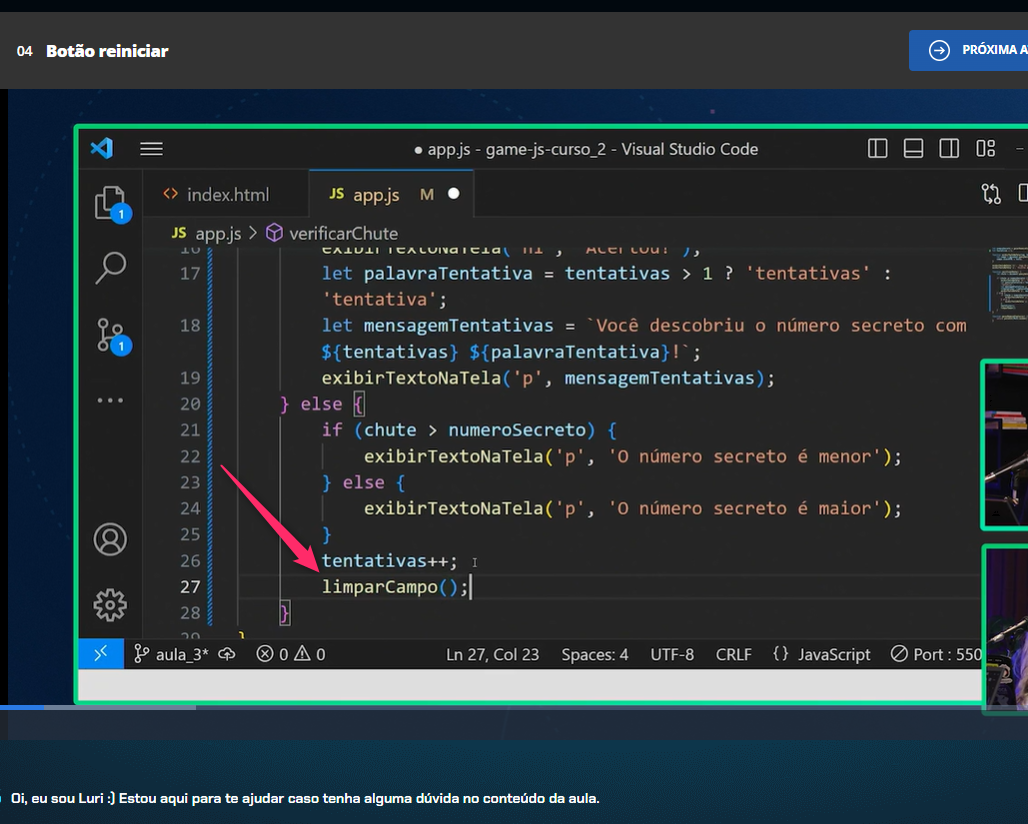Click the hamburger application menu
Screen dimensions: 1028x824
click(x=151, y=149)
